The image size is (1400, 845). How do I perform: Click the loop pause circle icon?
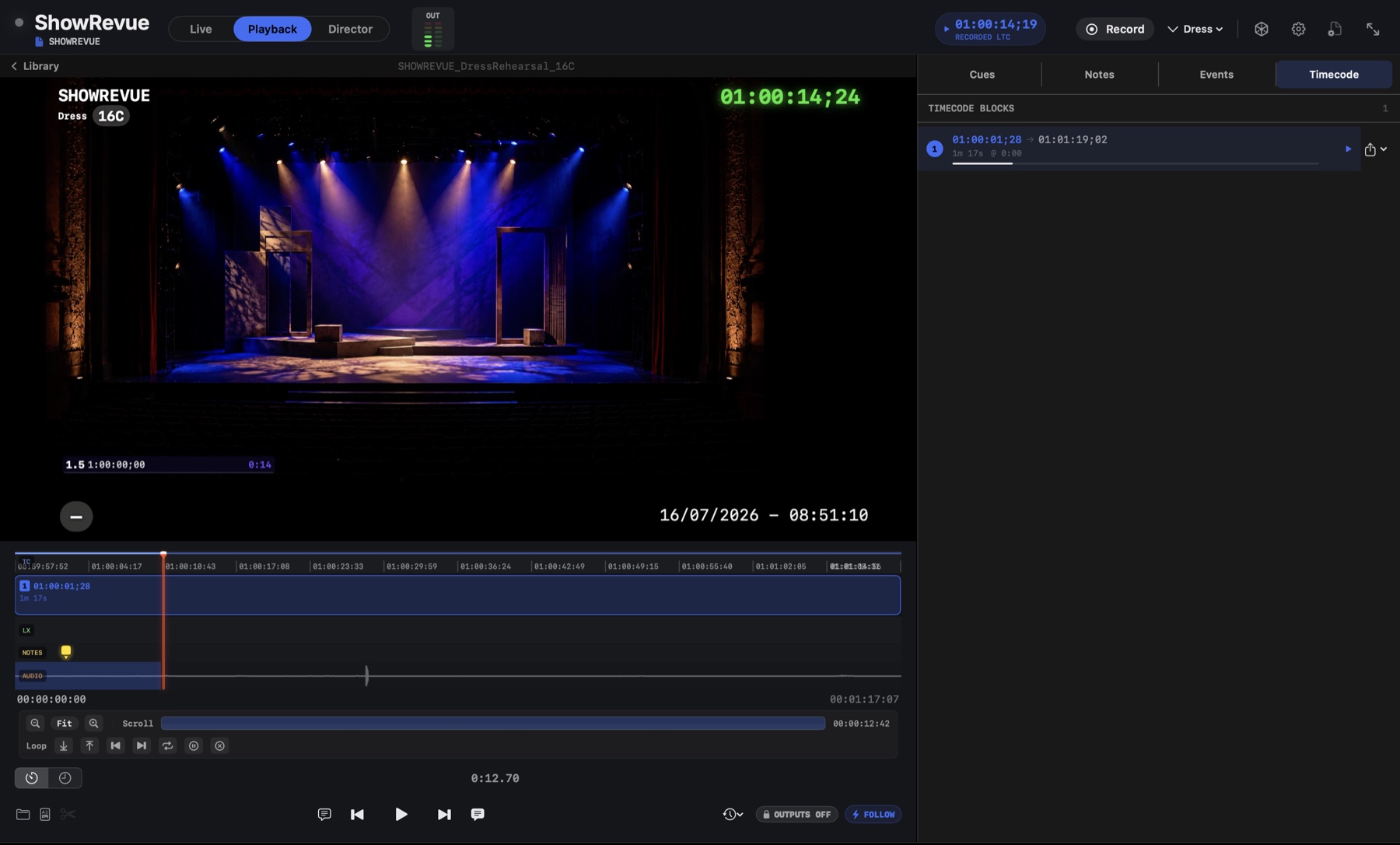tap(194, 746)
